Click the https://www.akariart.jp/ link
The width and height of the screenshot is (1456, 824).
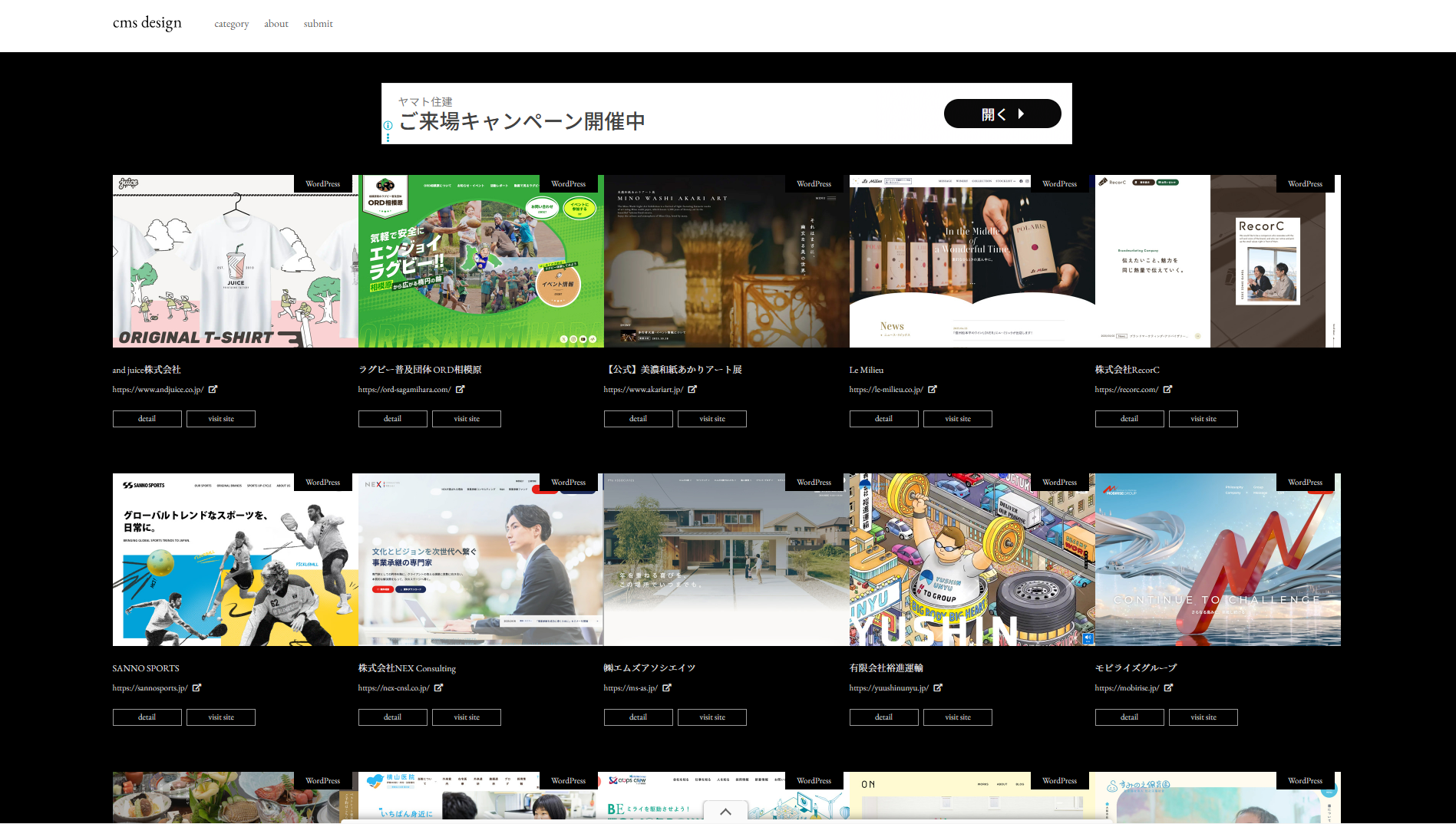[643, 390]
